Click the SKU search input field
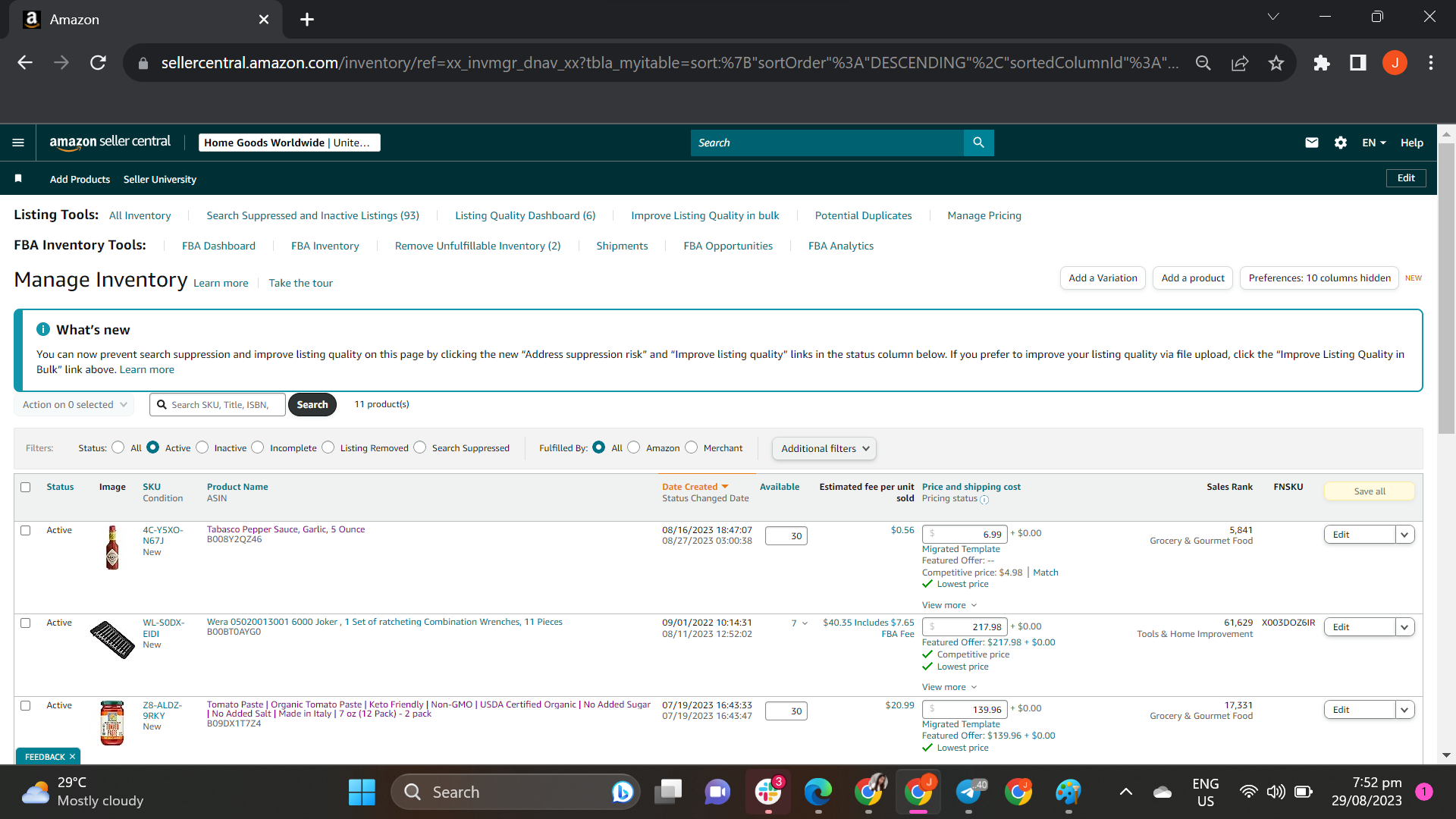Viewport: 1456px width, 819px height. point(218,405)
